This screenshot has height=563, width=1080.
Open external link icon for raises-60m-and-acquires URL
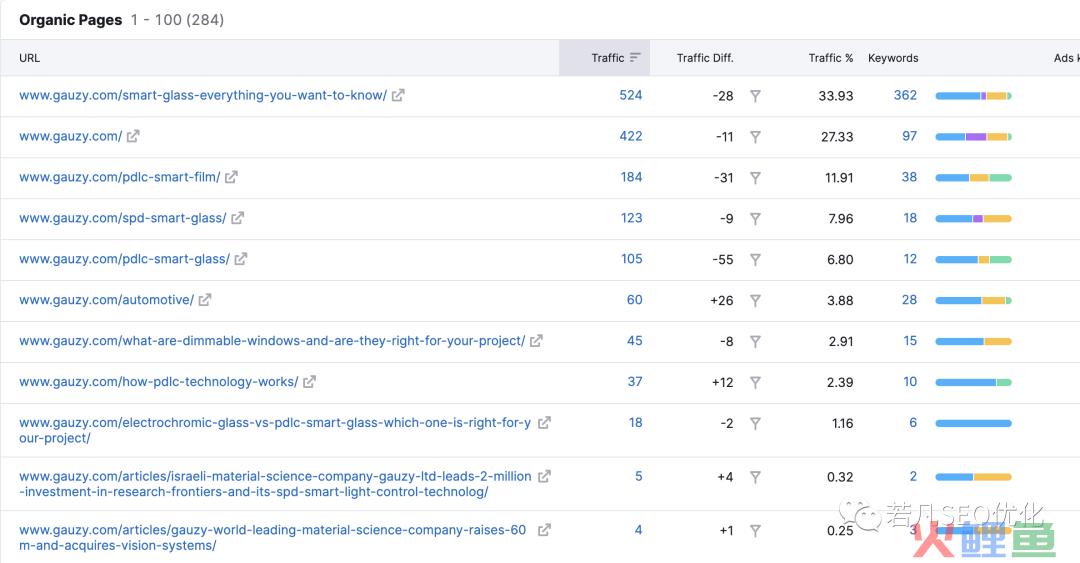tap(544, 530)
